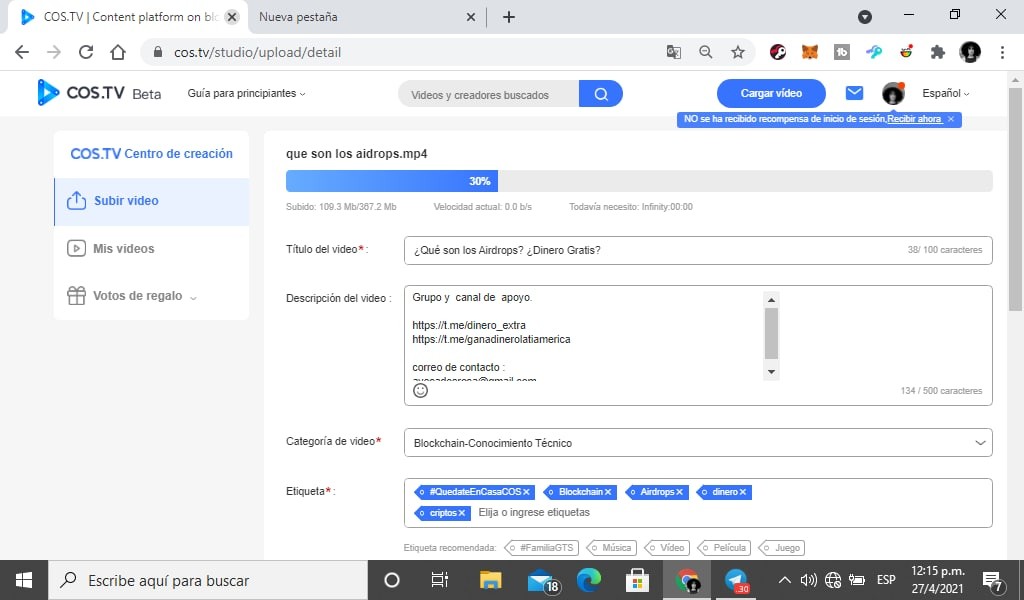This screenshot has width=1024, height=600.
Task: Click the 'Elija o ingrese etiquetas' field
Action: click(x=534, y=513)
